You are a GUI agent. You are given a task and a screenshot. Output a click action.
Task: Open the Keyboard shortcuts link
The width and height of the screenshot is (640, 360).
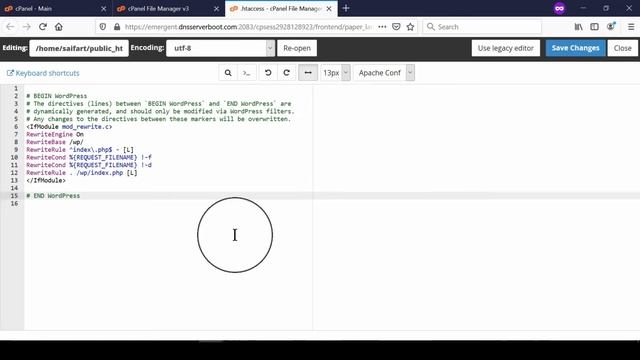43,73
